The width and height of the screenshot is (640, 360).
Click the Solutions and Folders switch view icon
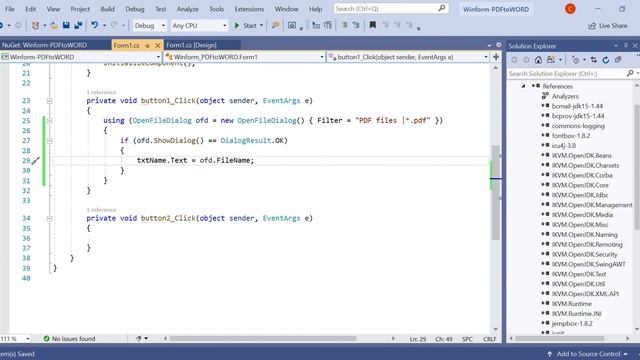[551, 60]
